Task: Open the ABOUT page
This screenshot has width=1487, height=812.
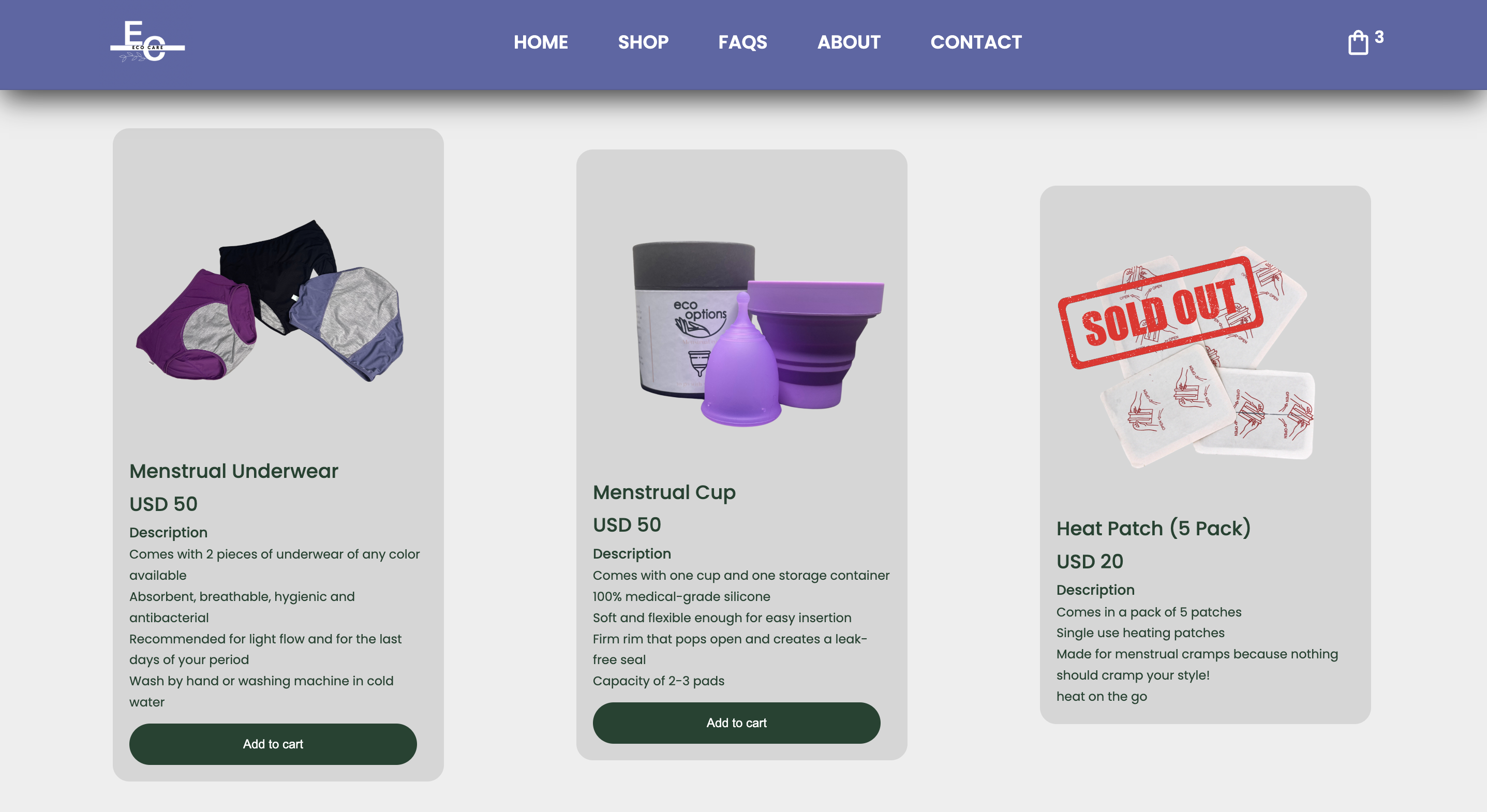Action: click(x=849, y=42)
